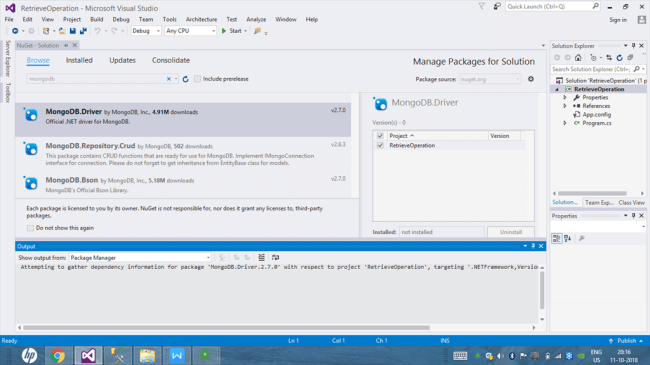Click the Output panel vertical scrollbar
Screen dimensions: 650x365
[542, 290]
